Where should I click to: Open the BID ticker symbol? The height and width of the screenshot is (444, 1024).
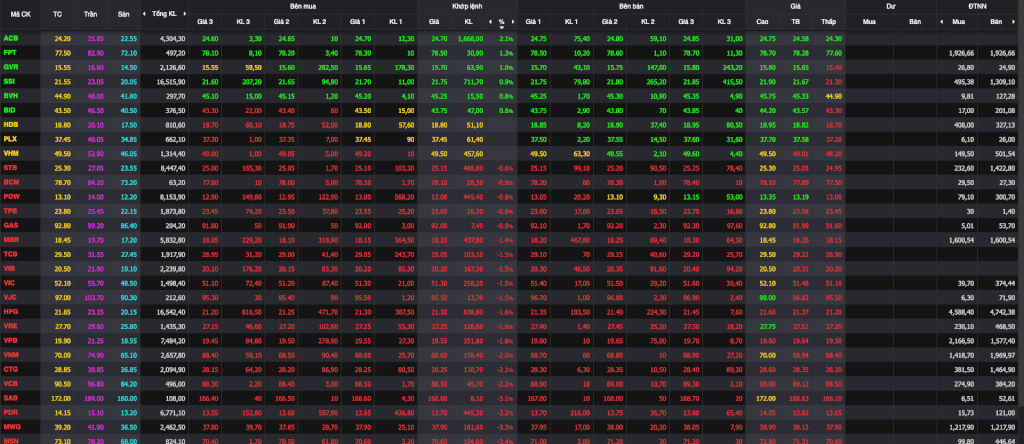point(9,110)
